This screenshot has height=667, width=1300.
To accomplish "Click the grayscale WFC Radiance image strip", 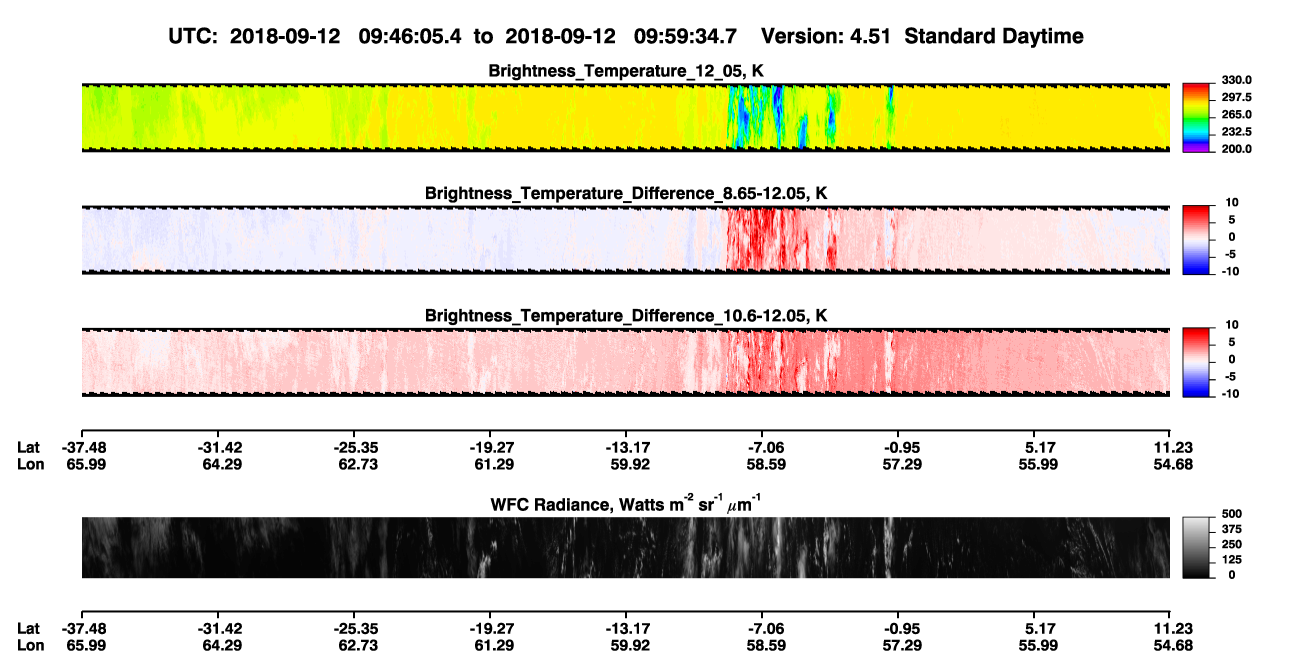I will tap(625, 548).
